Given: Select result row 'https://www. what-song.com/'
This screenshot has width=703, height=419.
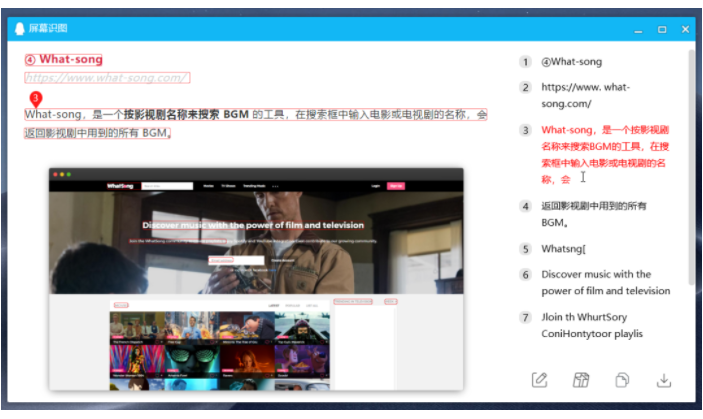Looking at the screenshot, I should click(586, 95).
